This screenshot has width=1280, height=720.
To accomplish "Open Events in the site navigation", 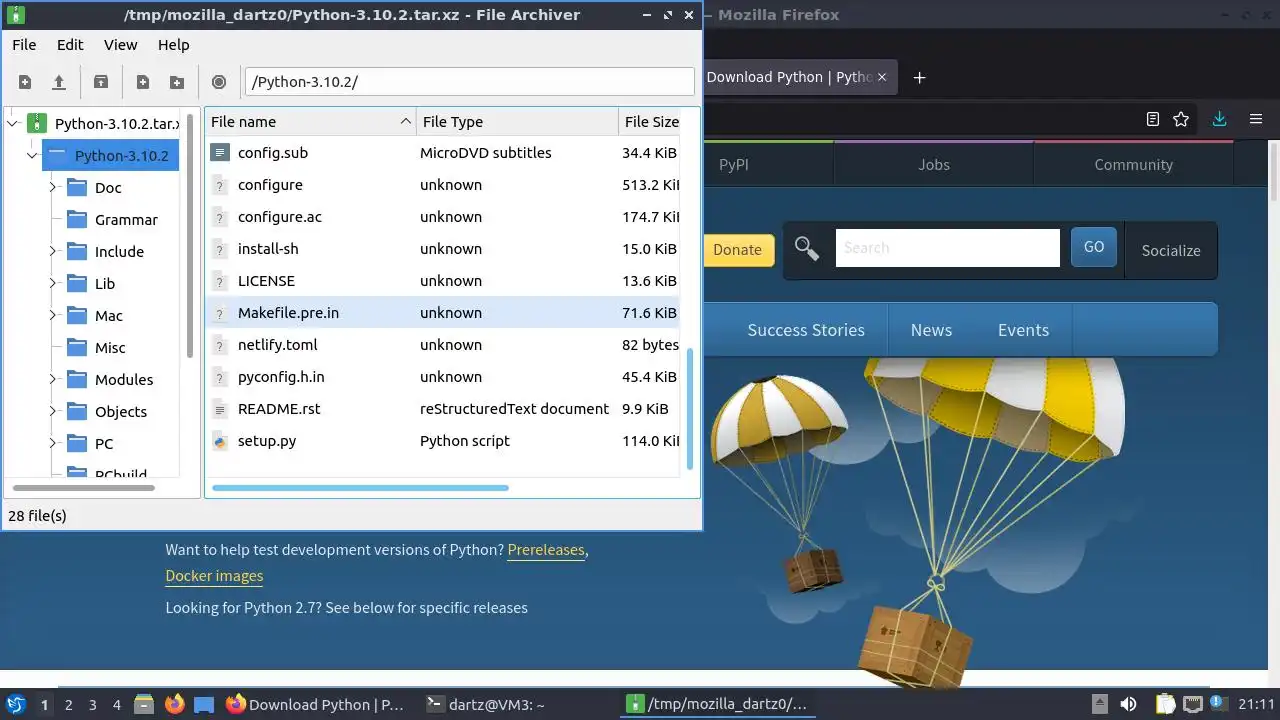I will point(1023,330).
